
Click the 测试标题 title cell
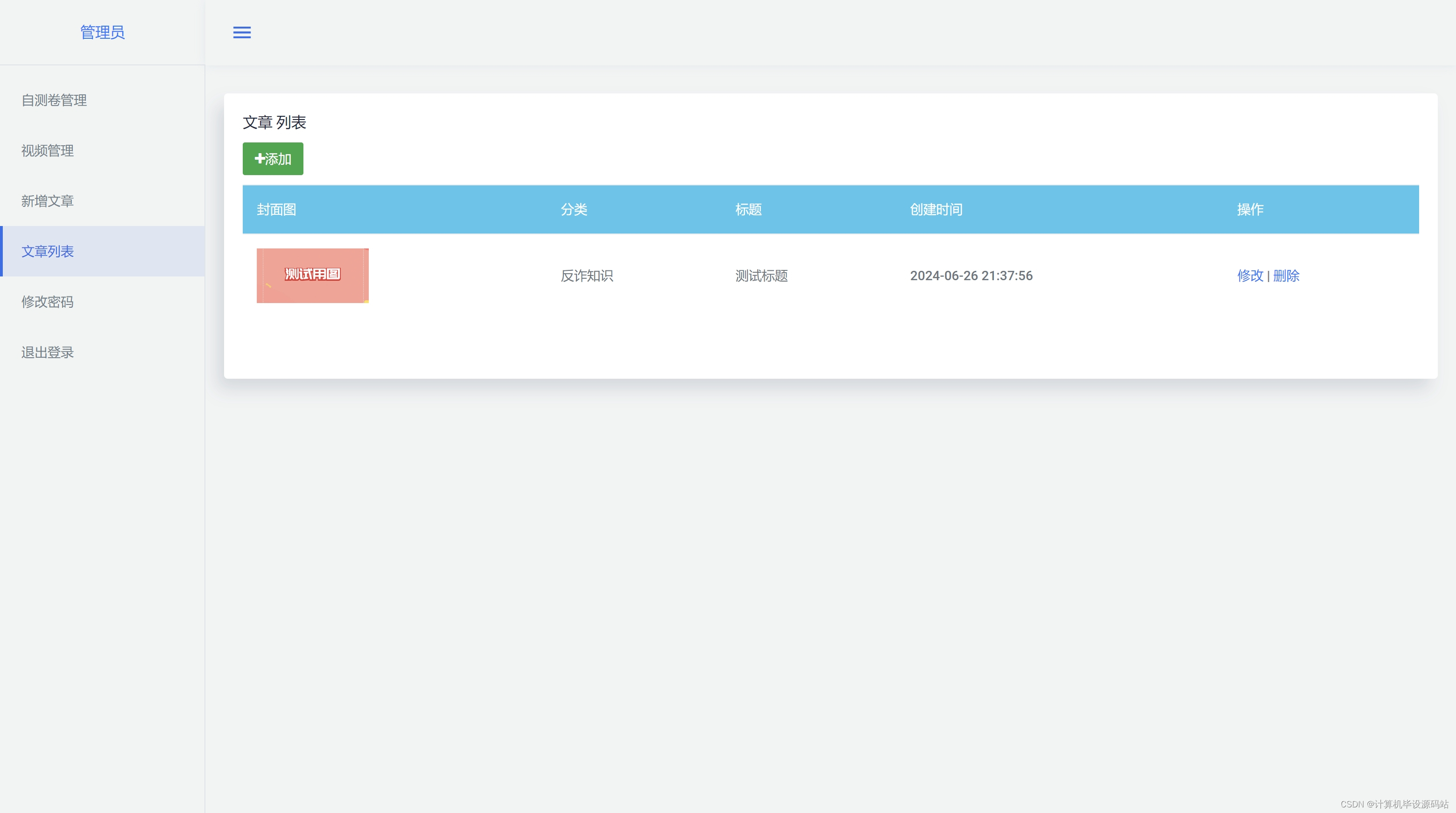point(761,276)
